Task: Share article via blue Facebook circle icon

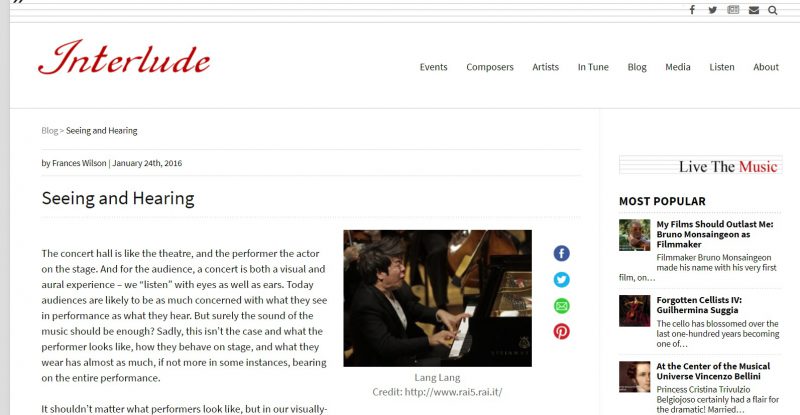Action: [561, 253]
